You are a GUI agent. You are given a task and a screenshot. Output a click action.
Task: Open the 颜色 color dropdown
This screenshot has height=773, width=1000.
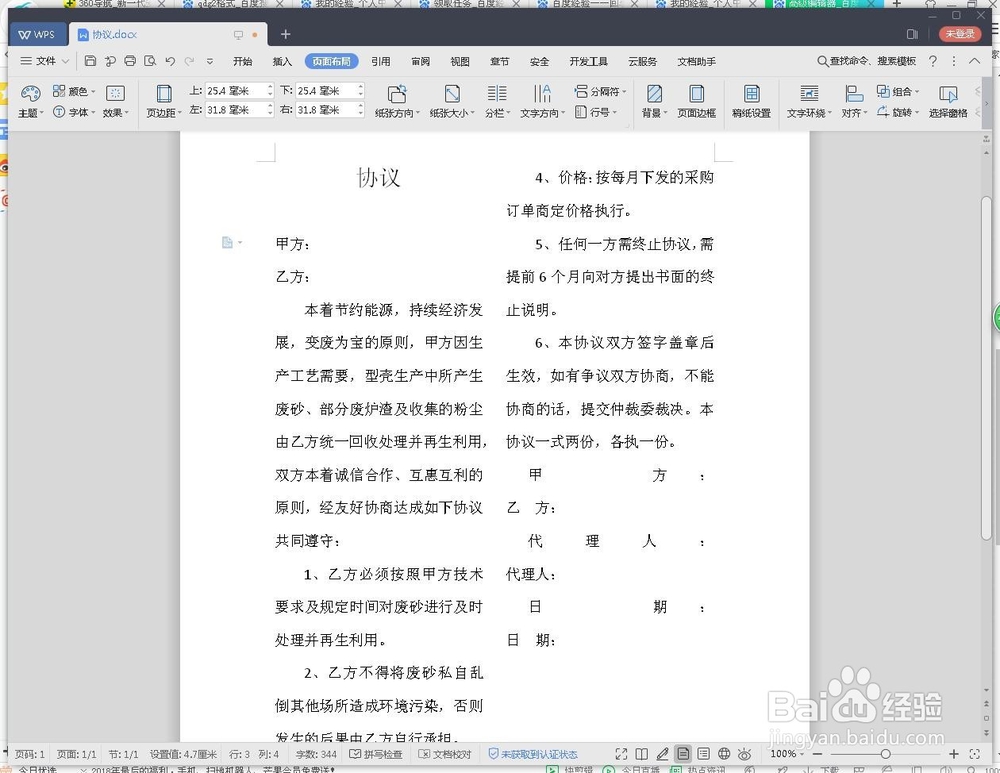coord(75,91)
